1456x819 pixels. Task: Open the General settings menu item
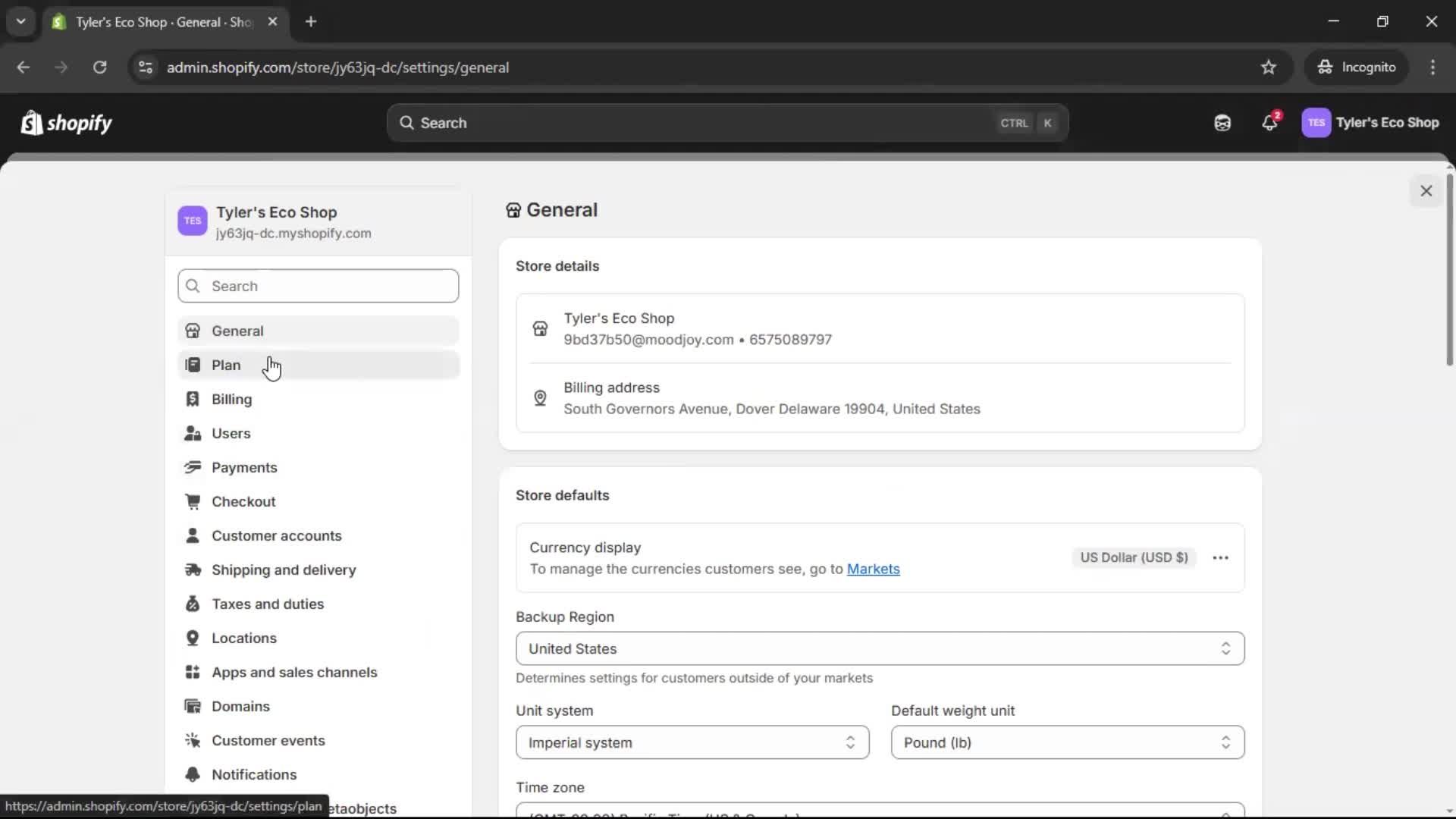pos(318,331)
